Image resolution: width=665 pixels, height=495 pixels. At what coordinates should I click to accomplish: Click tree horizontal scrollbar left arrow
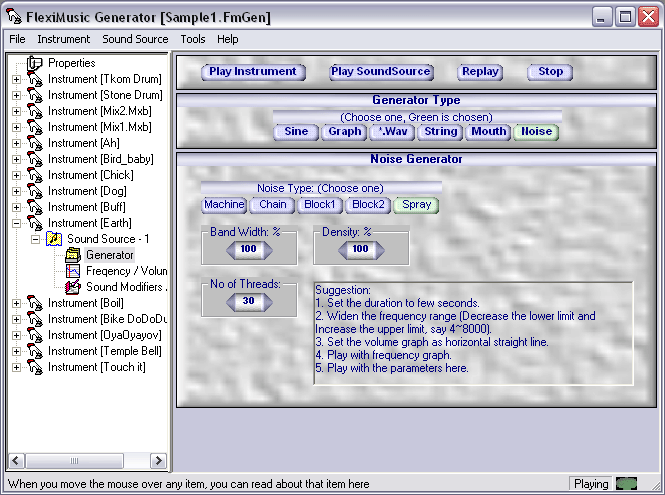(17, 461)
